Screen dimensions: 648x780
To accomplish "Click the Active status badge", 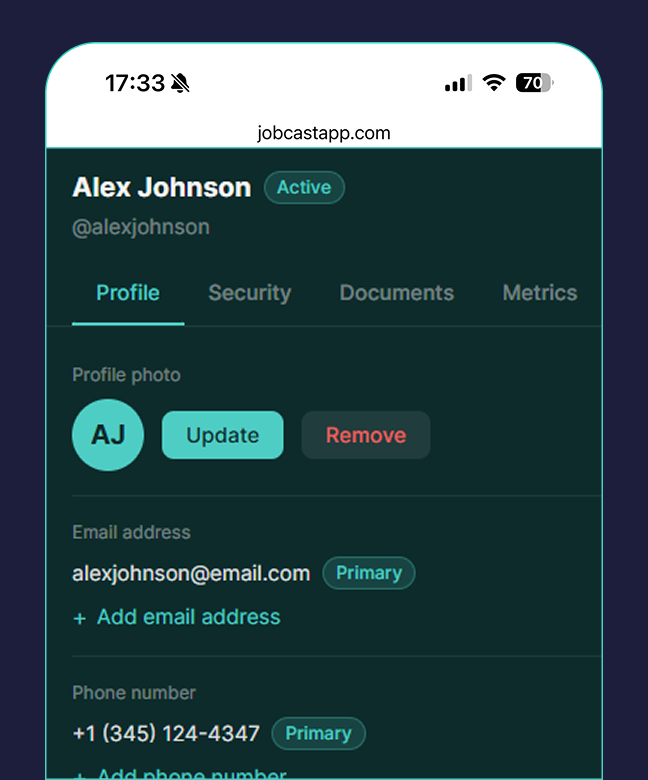I will click(304, 188).
